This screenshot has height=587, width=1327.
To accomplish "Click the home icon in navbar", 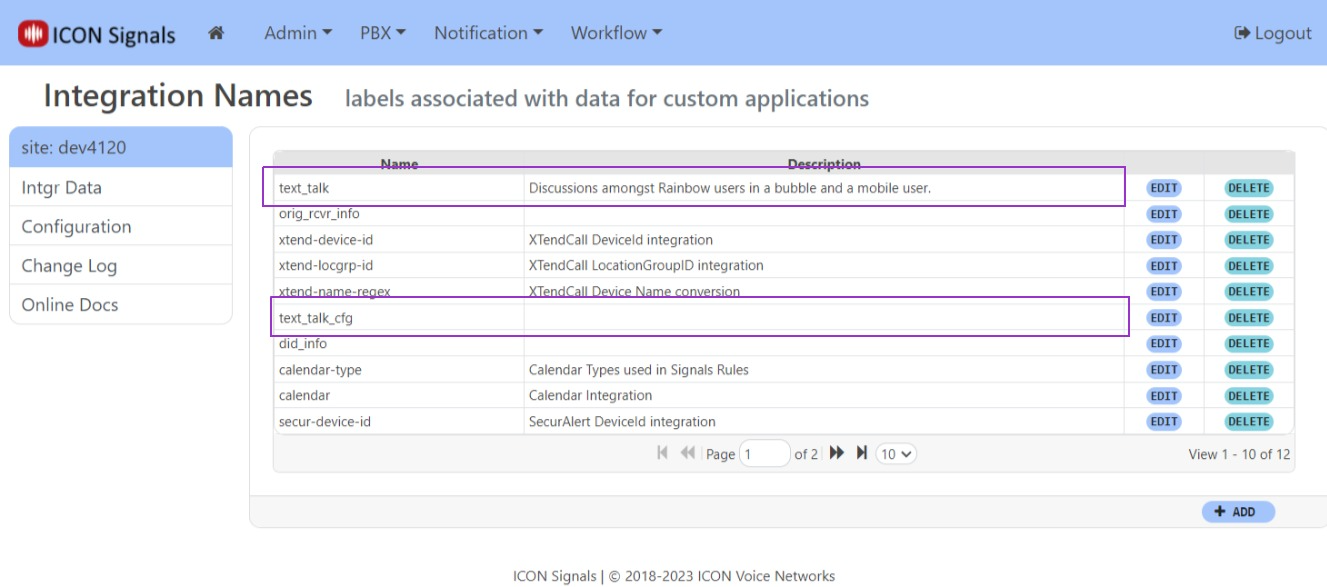I will point(215,33).
